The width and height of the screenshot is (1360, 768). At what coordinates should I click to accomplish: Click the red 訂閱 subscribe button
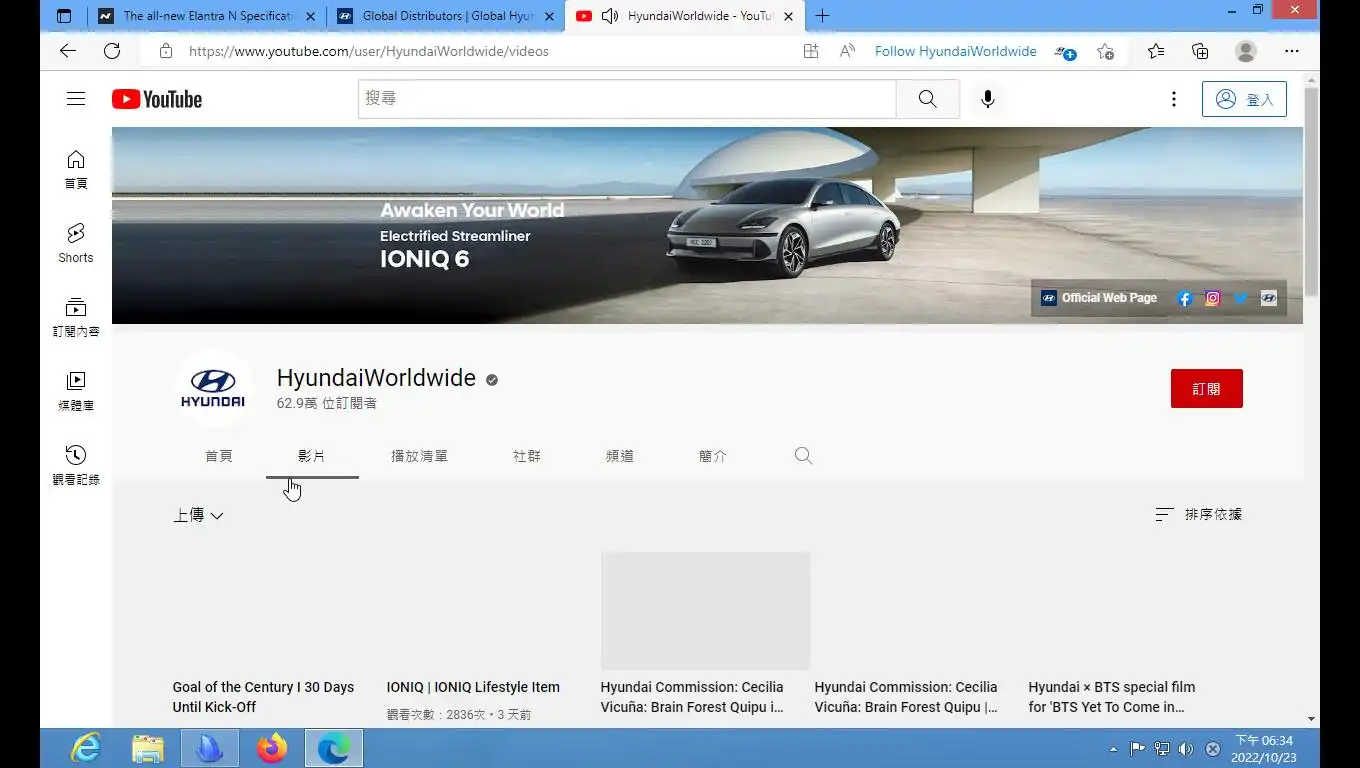(x=1207, y=388)
